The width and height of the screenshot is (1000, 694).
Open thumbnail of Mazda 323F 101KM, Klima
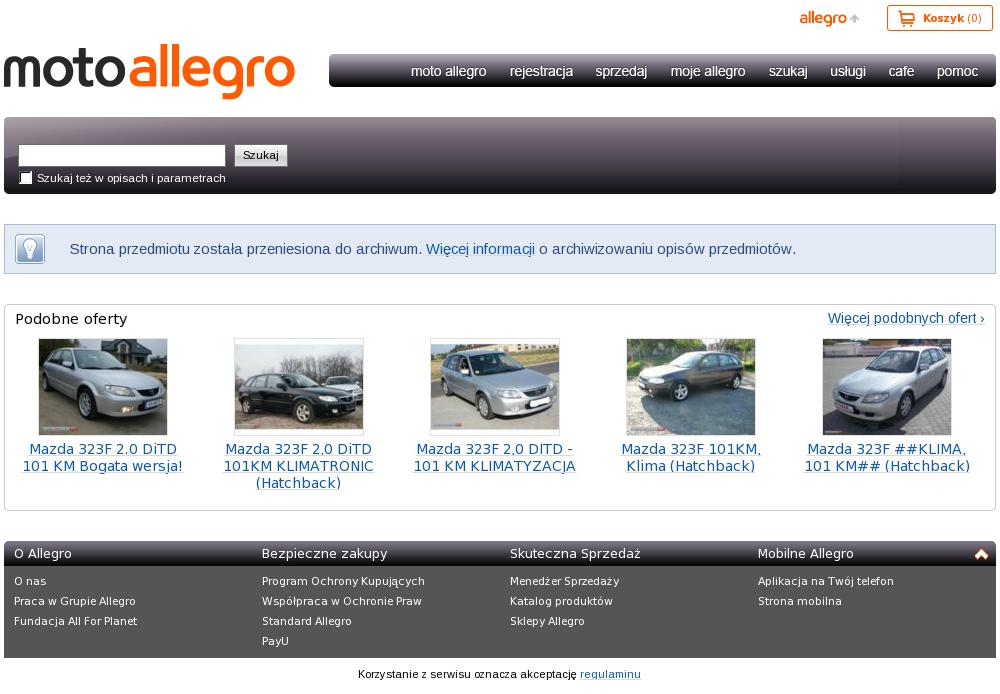point(691,387)
